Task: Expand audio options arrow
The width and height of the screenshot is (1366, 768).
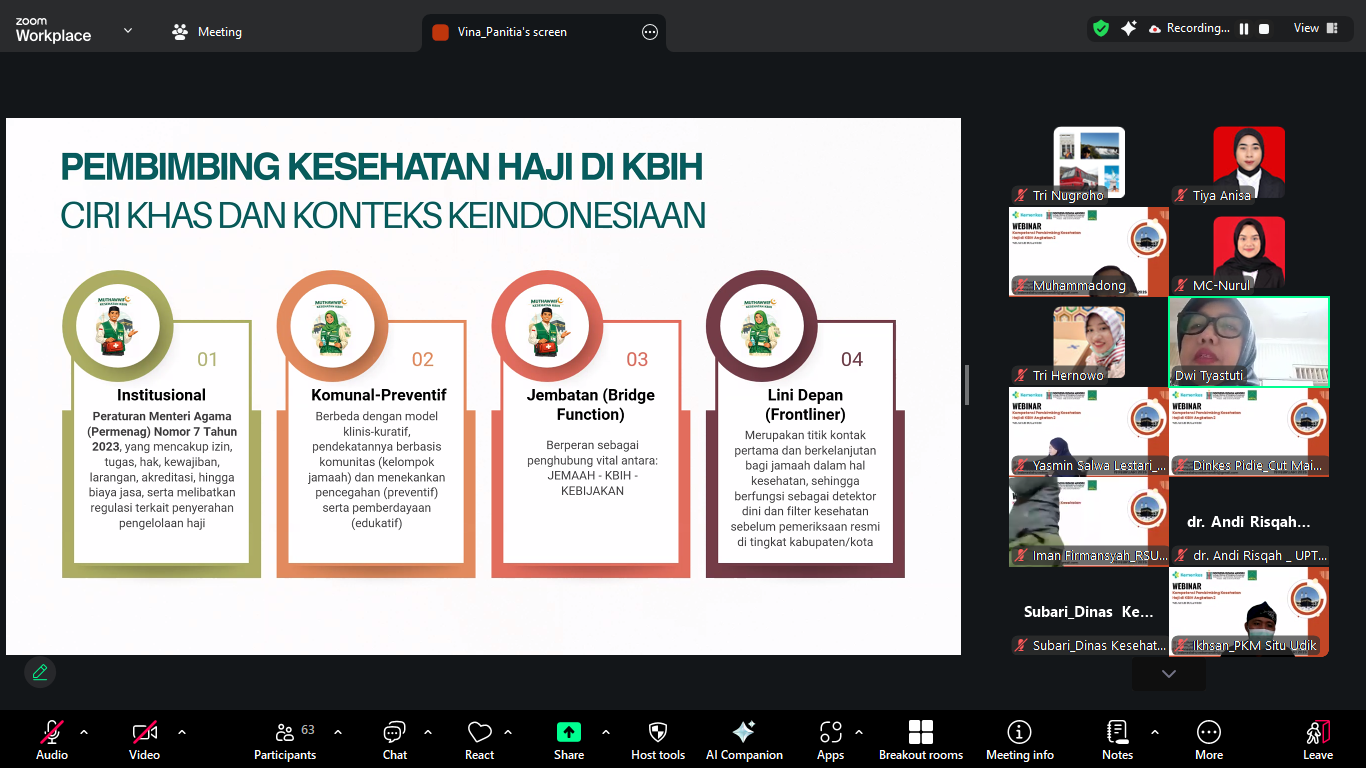Action: (84, 732)
